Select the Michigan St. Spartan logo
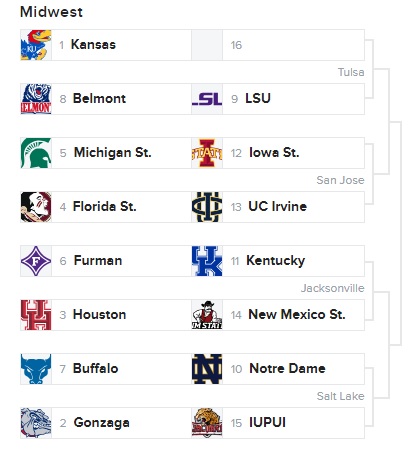Viewport: 419px width, 449px height. [36, 153]
